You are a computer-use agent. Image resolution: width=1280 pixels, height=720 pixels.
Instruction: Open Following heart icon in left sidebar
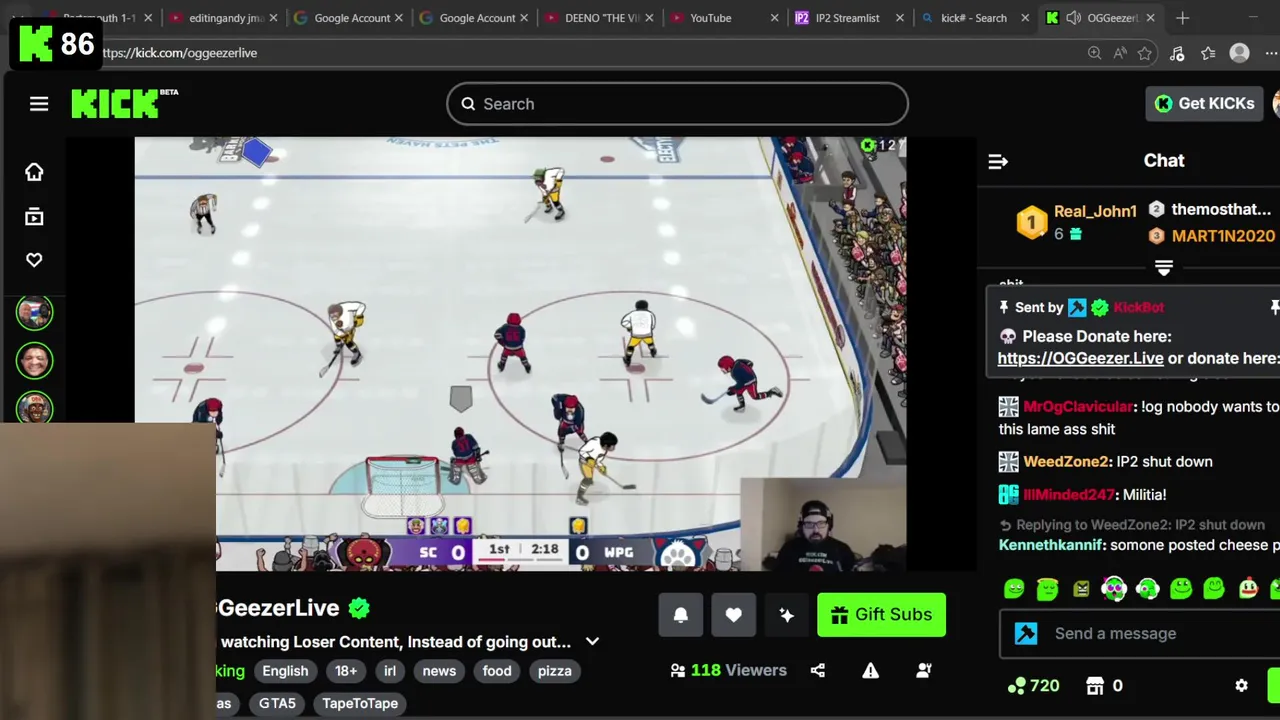tap(34, 260)
